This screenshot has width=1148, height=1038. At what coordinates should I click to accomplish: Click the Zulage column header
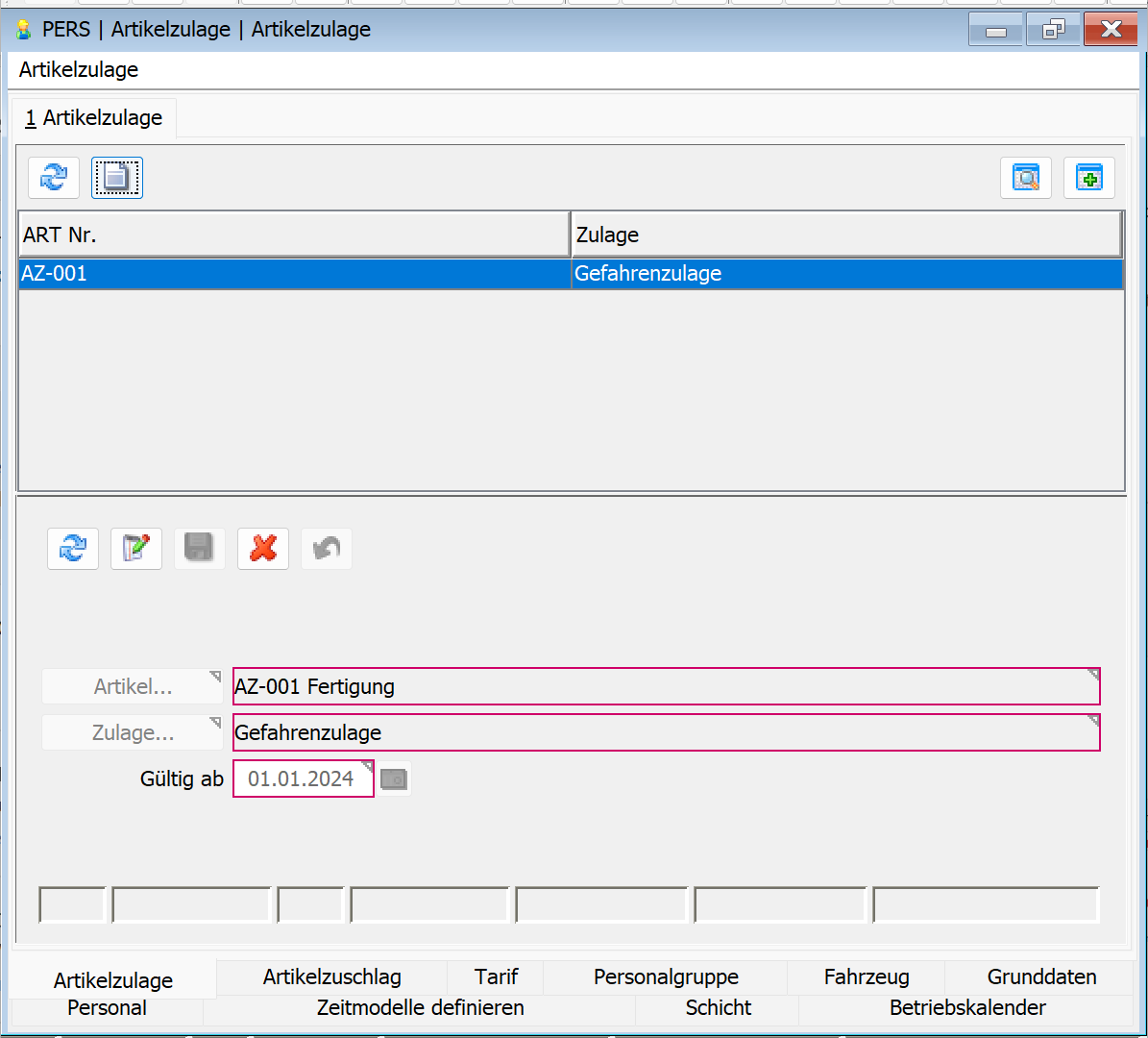tap(845, 235)
